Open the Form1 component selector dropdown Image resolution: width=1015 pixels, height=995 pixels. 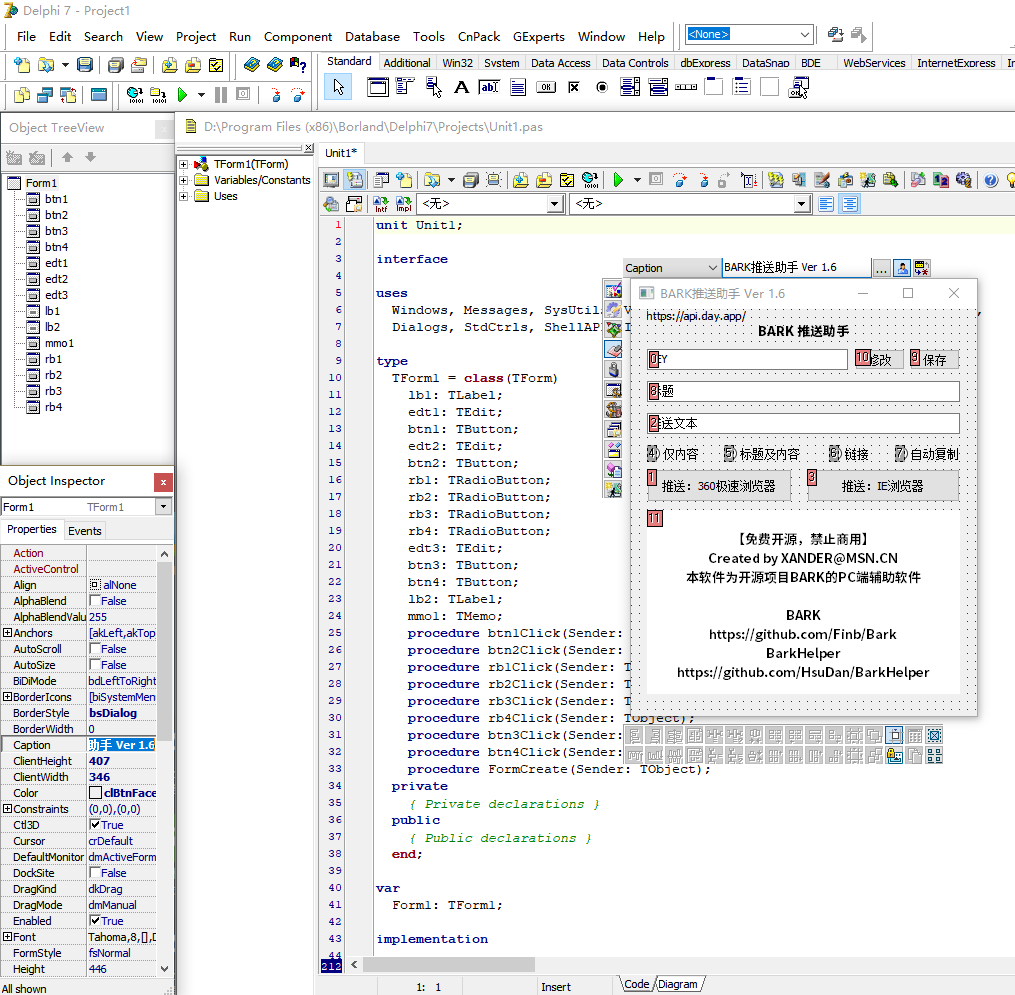point(164,507)
